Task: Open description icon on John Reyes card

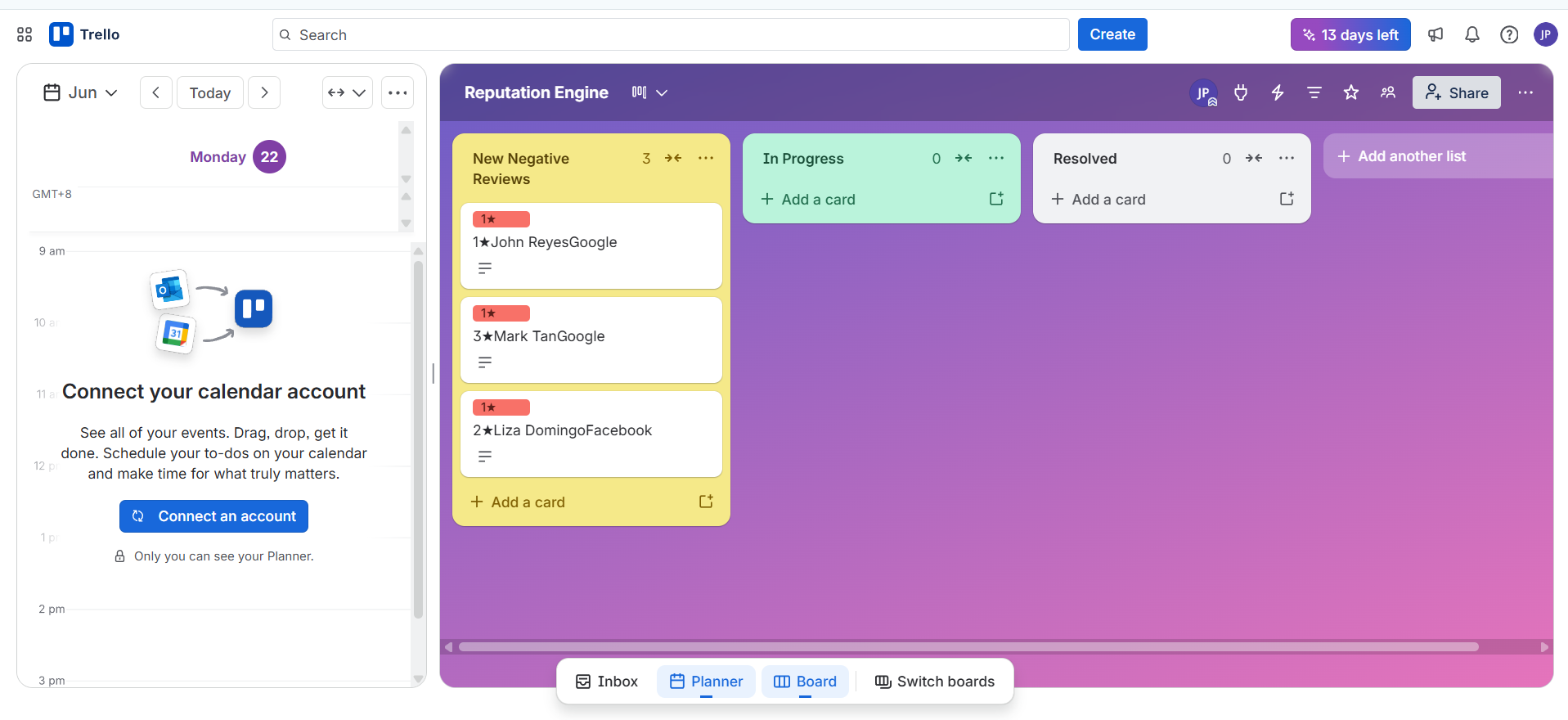Action: 485,268
